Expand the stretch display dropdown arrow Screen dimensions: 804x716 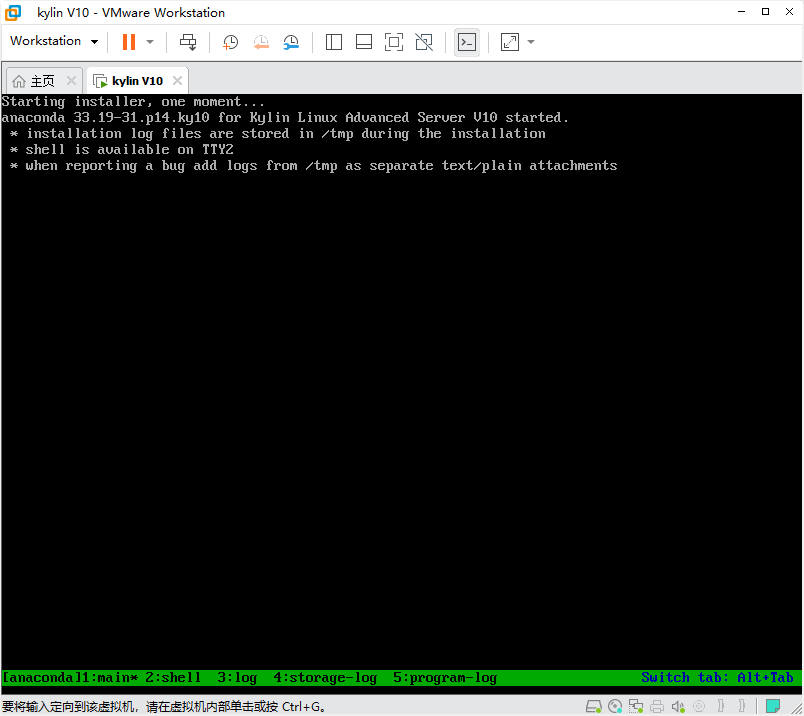tap(531, 42)
